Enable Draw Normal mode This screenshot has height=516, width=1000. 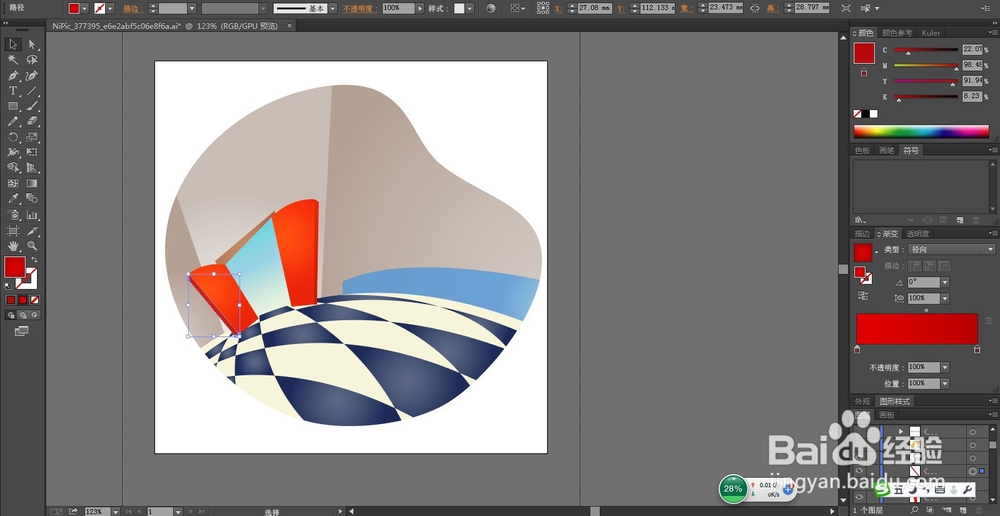[x=11, y=315]
